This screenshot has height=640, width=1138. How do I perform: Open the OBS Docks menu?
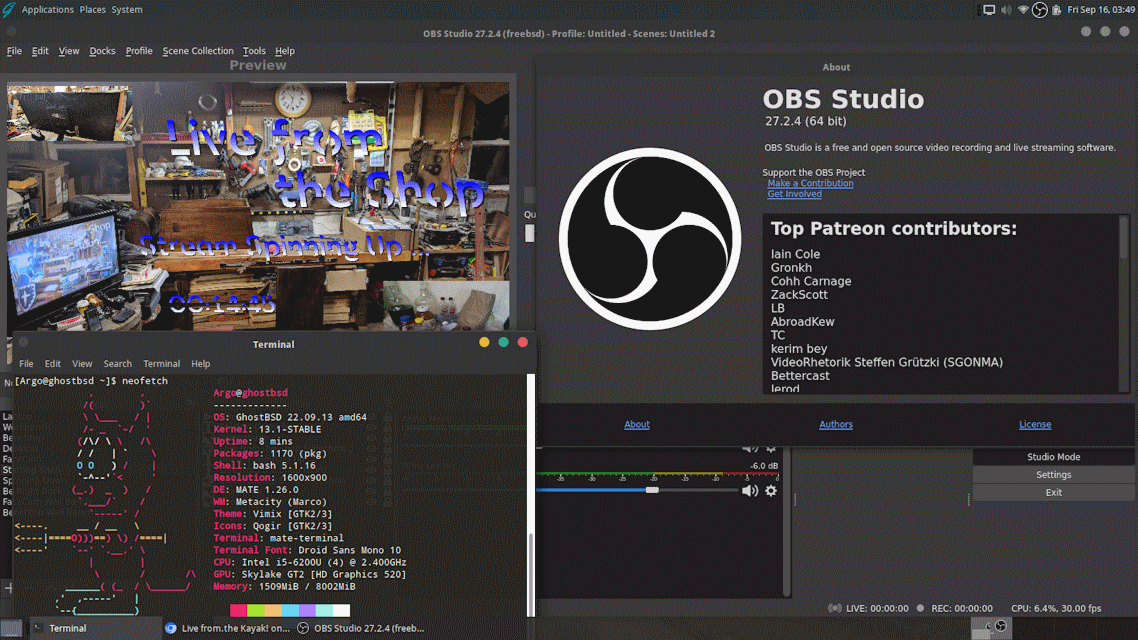coord(102,51)
